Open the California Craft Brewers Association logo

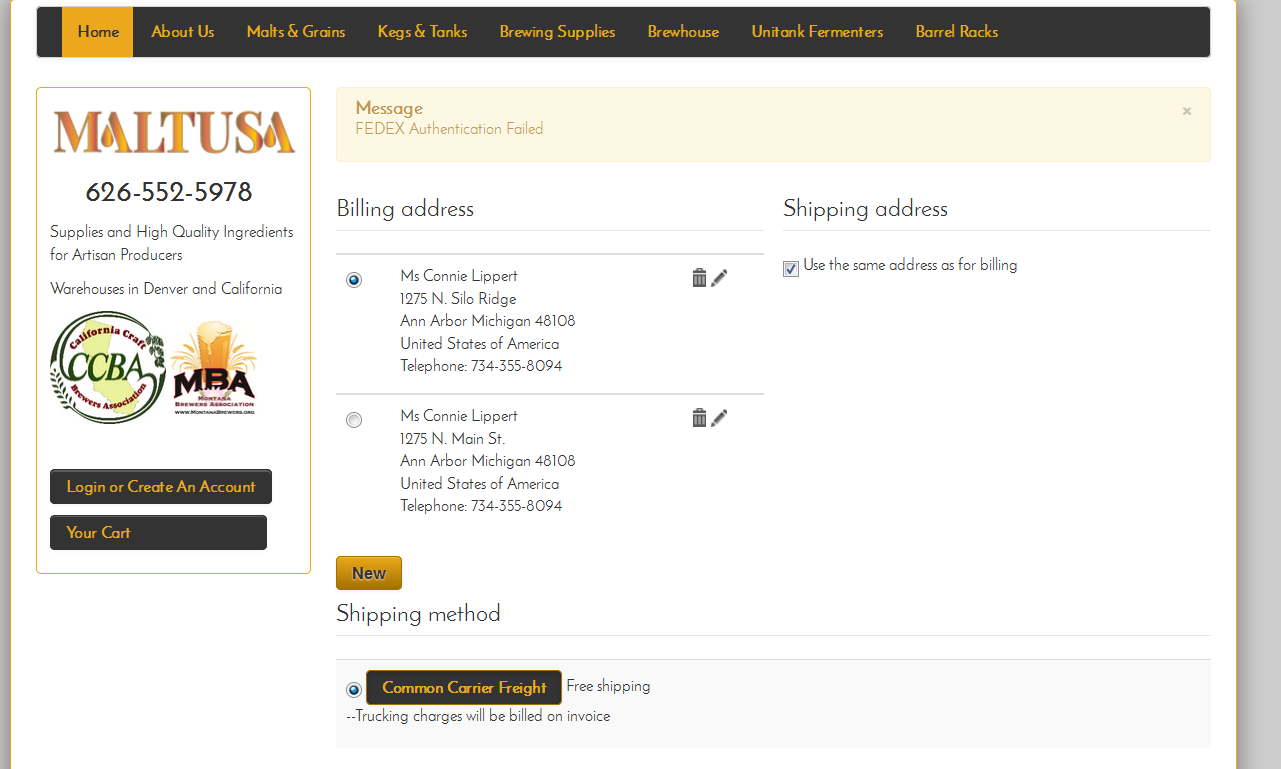point(107,368)
